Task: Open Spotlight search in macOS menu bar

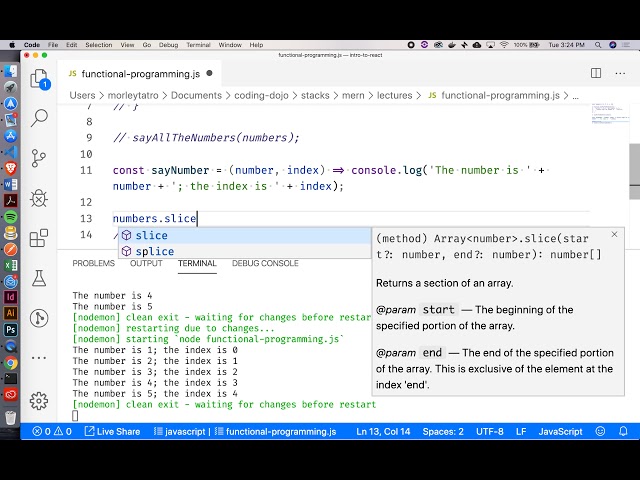Action: click(598, 45)
